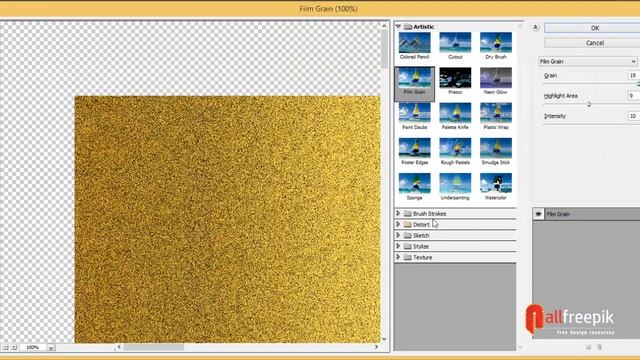Select the Film Grain effect layer row
640x360 pixels.
click(586, 214)
